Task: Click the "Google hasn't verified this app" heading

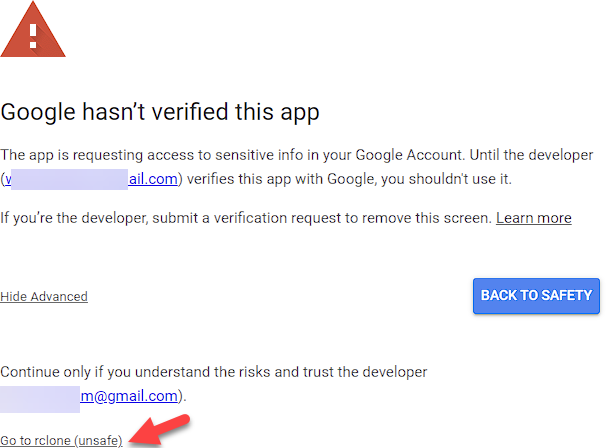Action: [x=160, y=111]
